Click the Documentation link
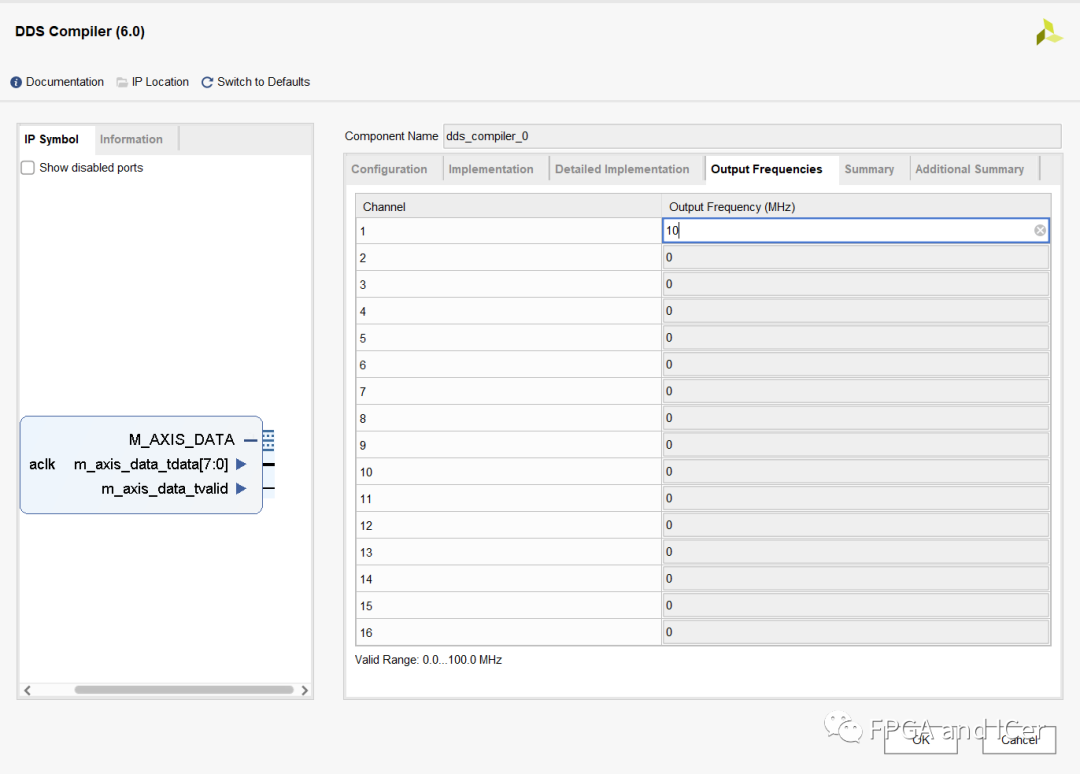Viewport: 1080px width, 774px height. [x=65, y=82]
